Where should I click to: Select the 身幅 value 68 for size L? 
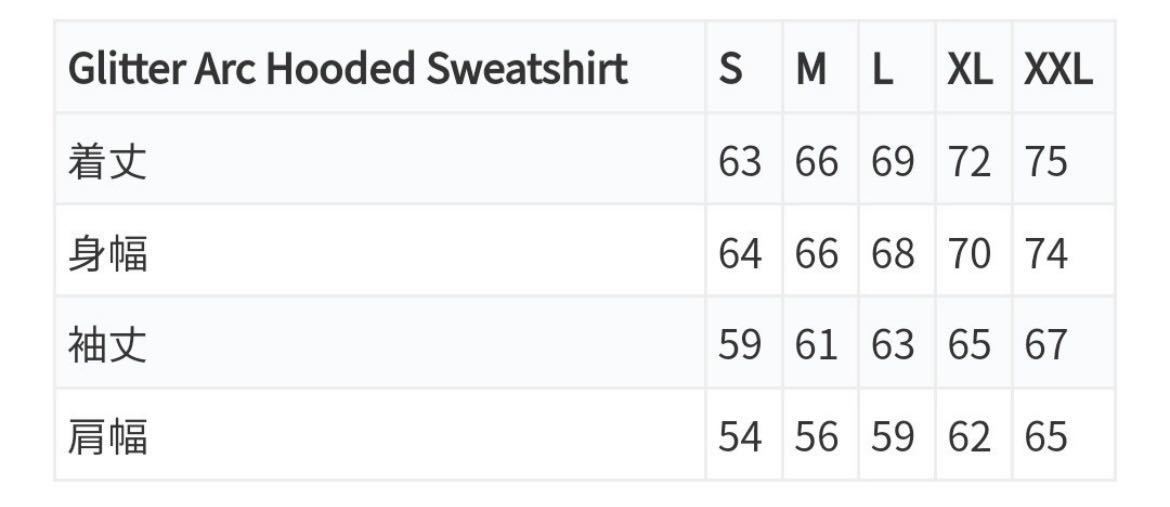(x=892, y=253)
